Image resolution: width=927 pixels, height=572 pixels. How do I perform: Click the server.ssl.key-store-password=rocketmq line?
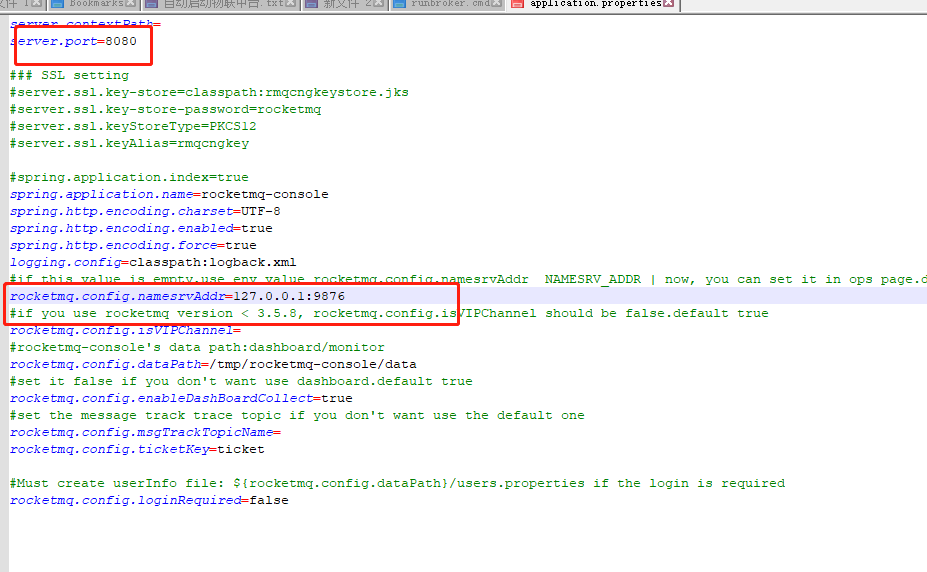[166, 109]
